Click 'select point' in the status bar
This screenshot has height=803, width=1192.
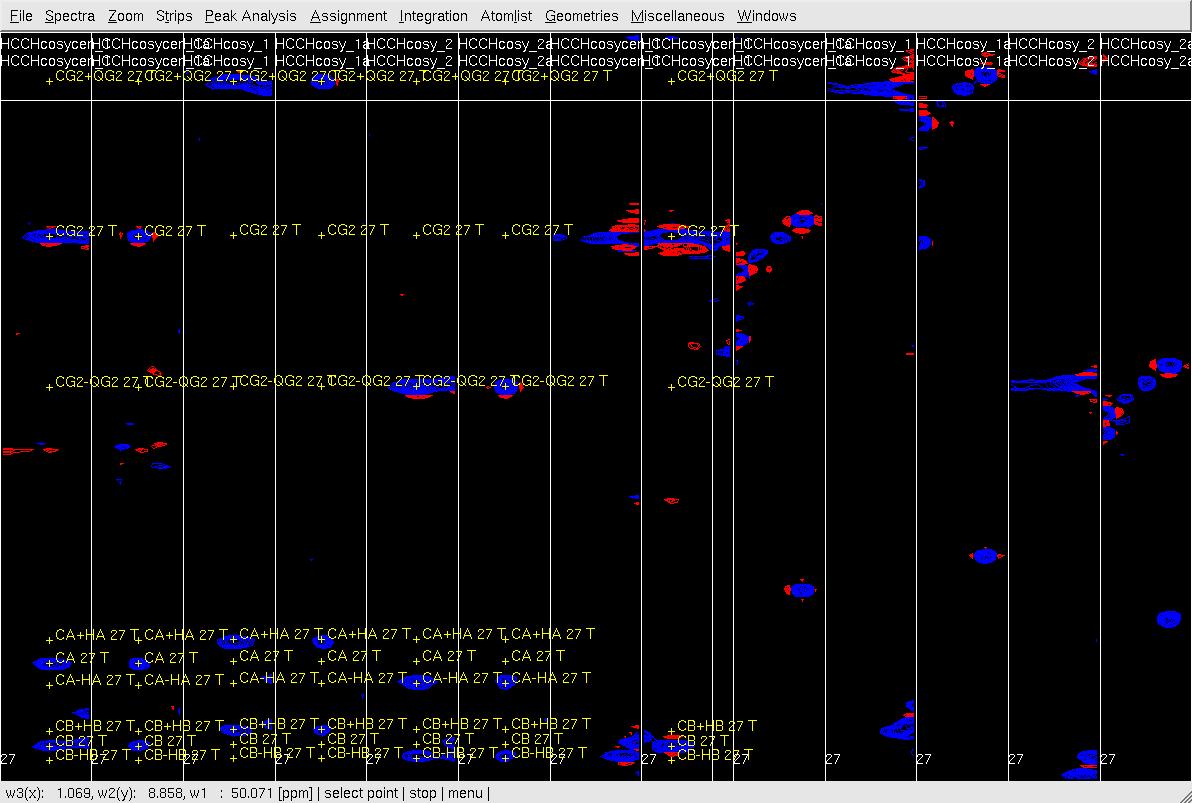[364, 794]
